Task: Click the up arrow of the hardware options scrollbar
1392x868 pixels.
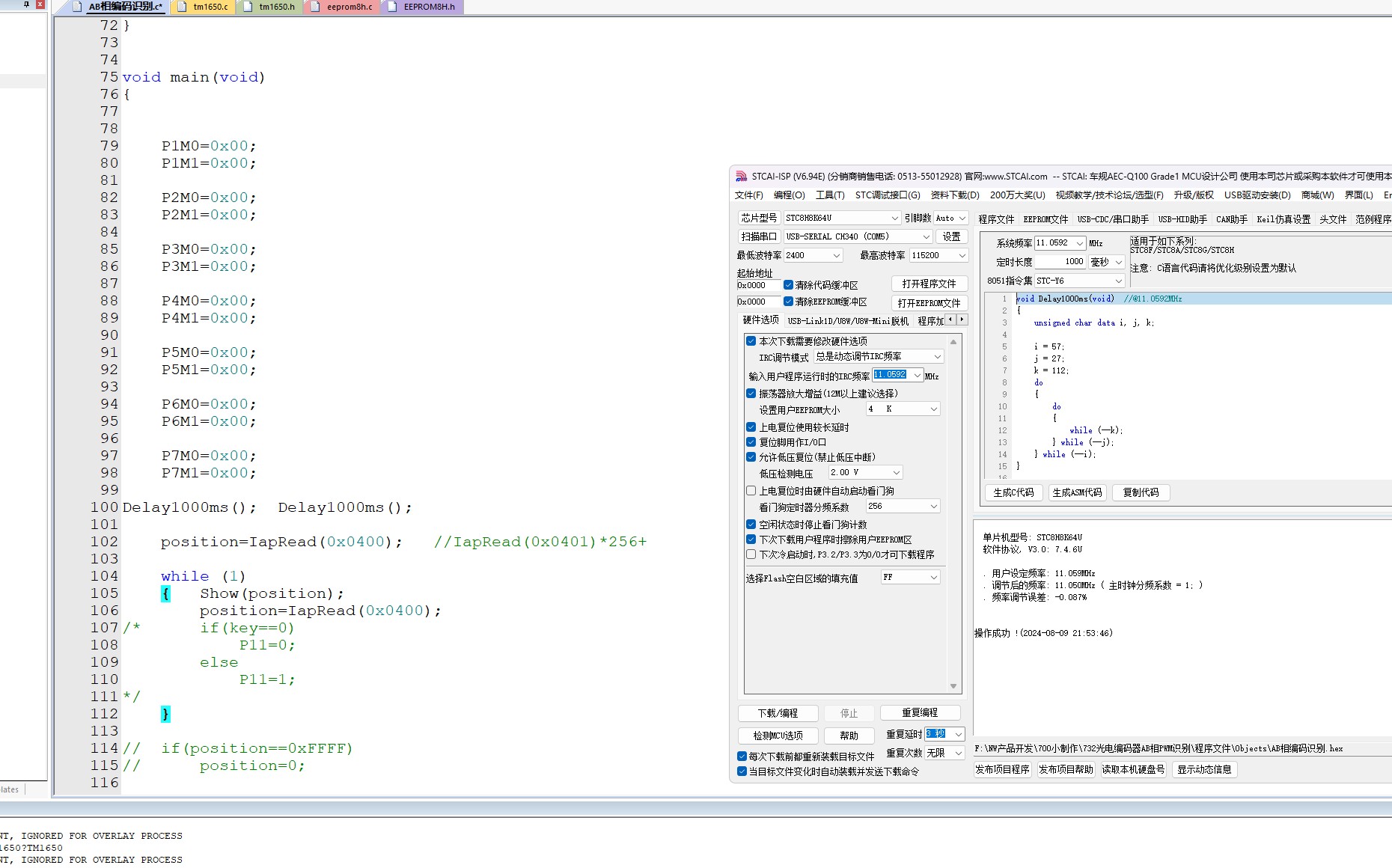Action: click(x=953, y=341)
